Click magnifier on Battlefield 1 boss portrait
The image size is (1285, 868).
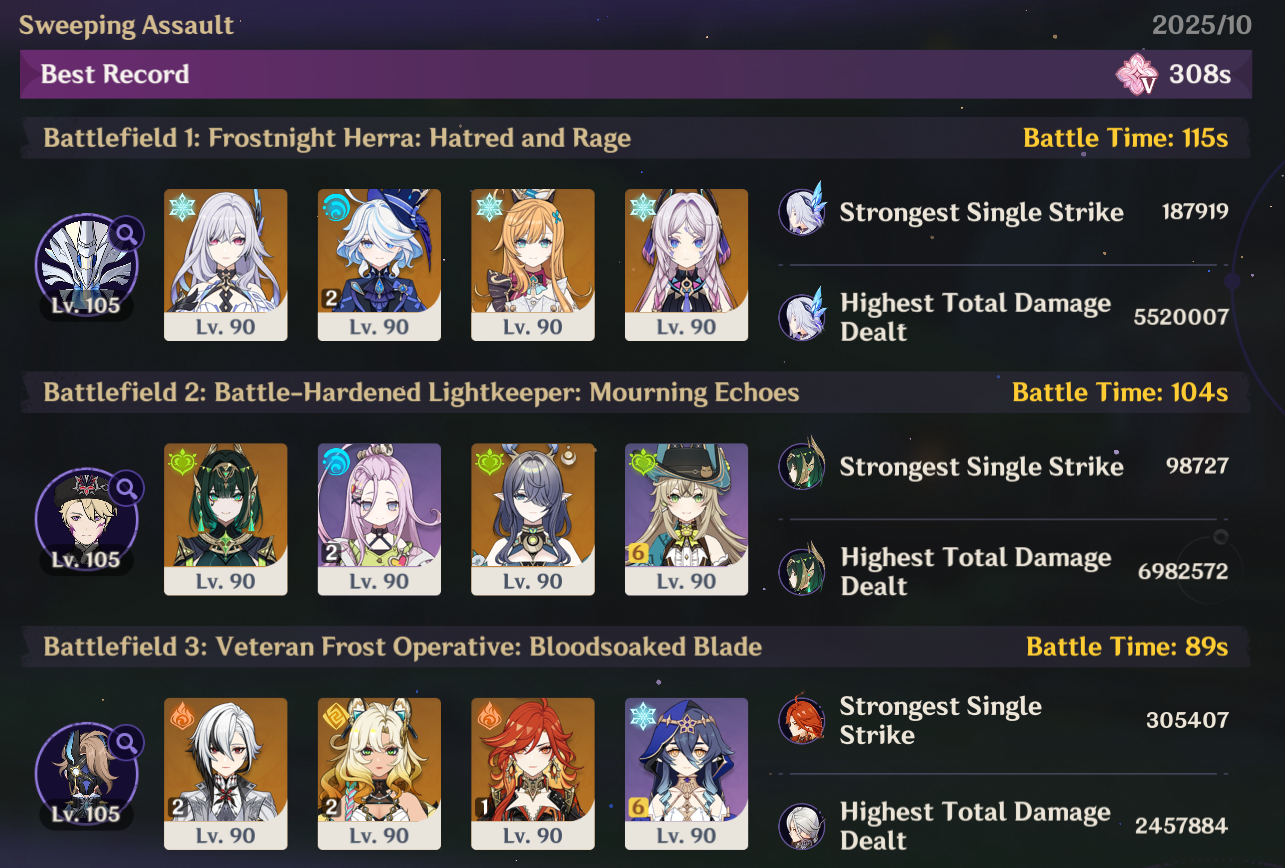point(127,234)
